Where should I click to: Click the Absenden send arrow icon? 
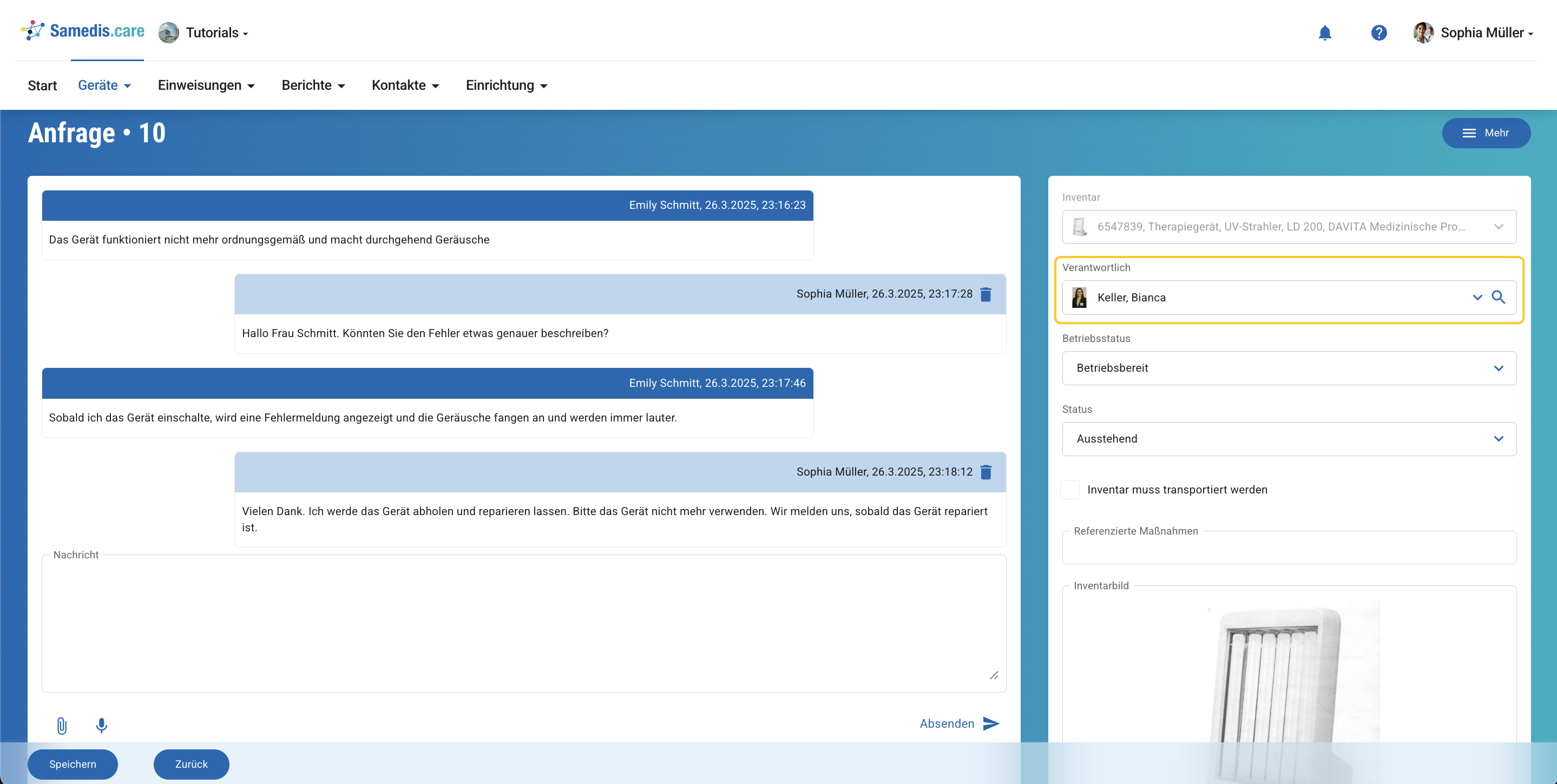(x=991, y=723)
